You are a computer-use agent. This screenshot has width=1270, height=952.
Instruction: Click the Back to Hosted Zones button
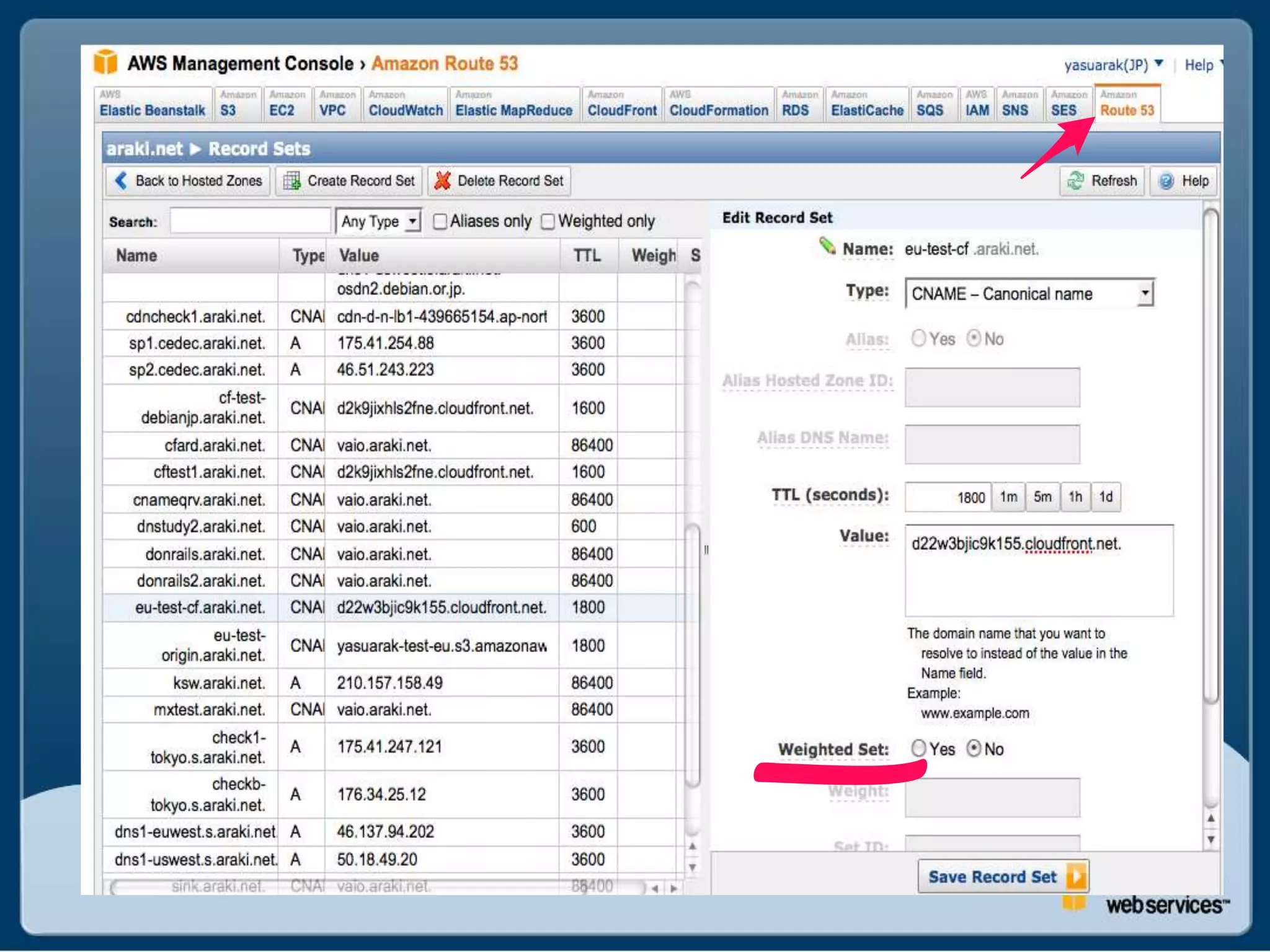point(187,181)
